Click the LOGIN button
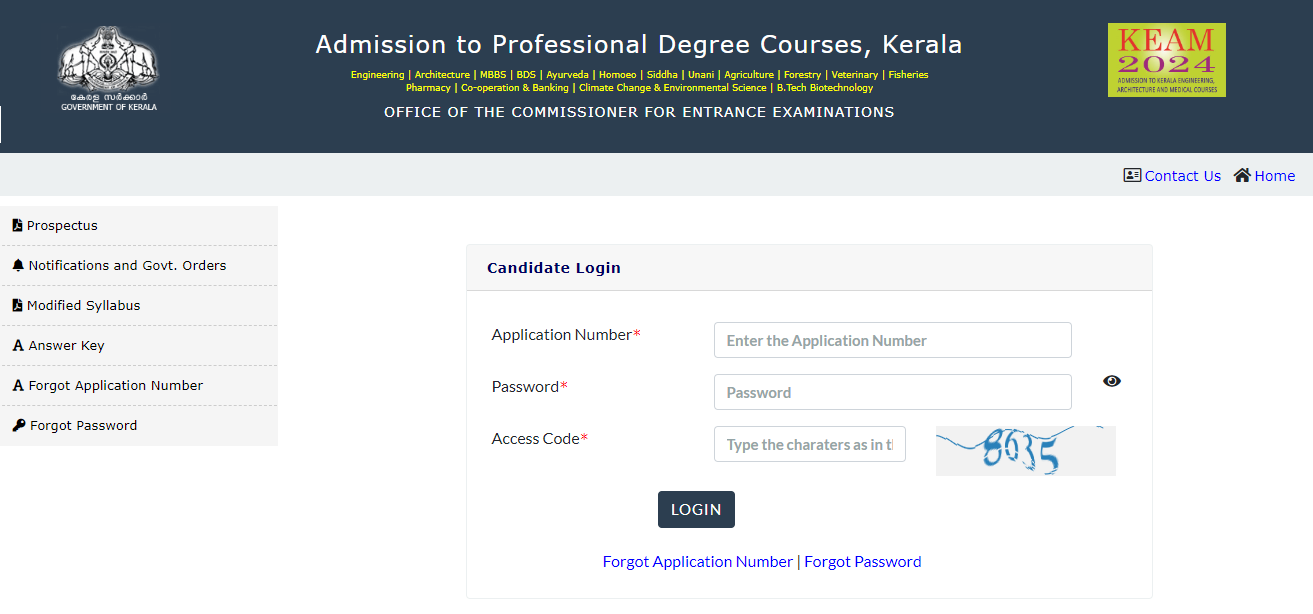Image resolution: width=1313 pixels, height=614 pixels. 696,509
